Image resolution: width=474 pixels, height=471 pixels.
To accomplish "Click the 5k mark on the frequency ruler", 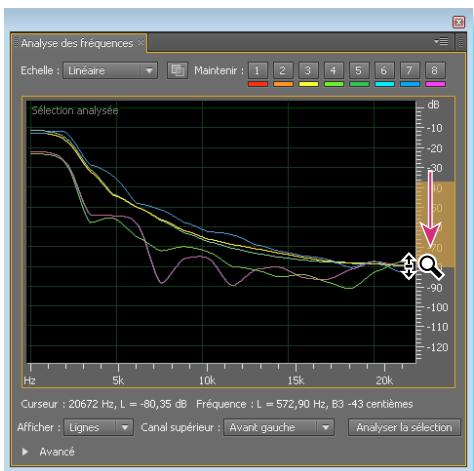I will click(118, 380).
